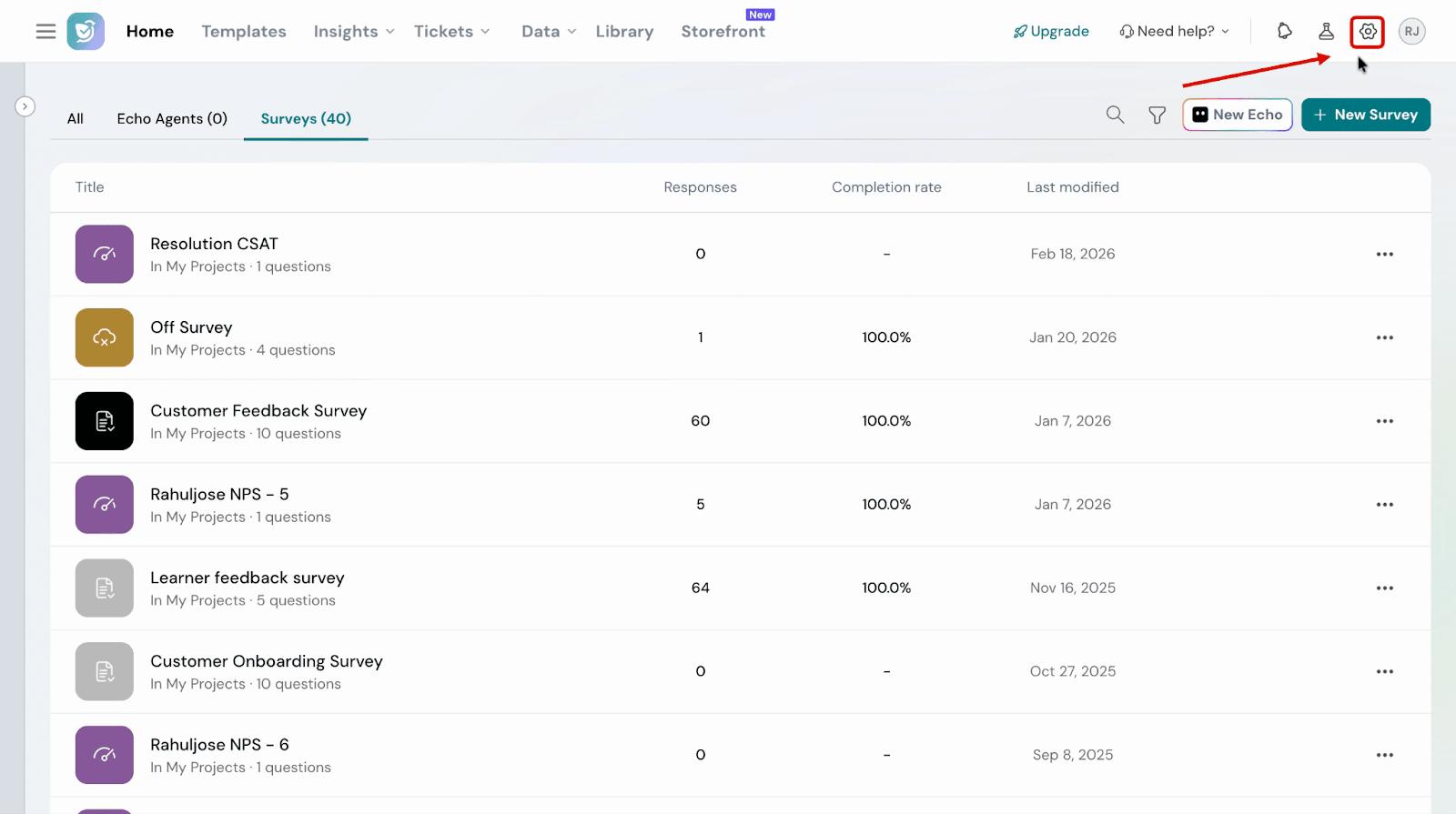Click the Rahuljose NPS - 6 icon
Image resolution: width=1456 pixels, height=814 pixels.
[x=105, y=755]
